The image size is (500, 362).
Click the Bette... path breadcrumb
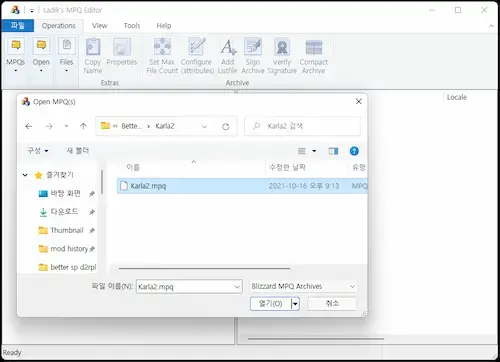(x=131, y=126)
